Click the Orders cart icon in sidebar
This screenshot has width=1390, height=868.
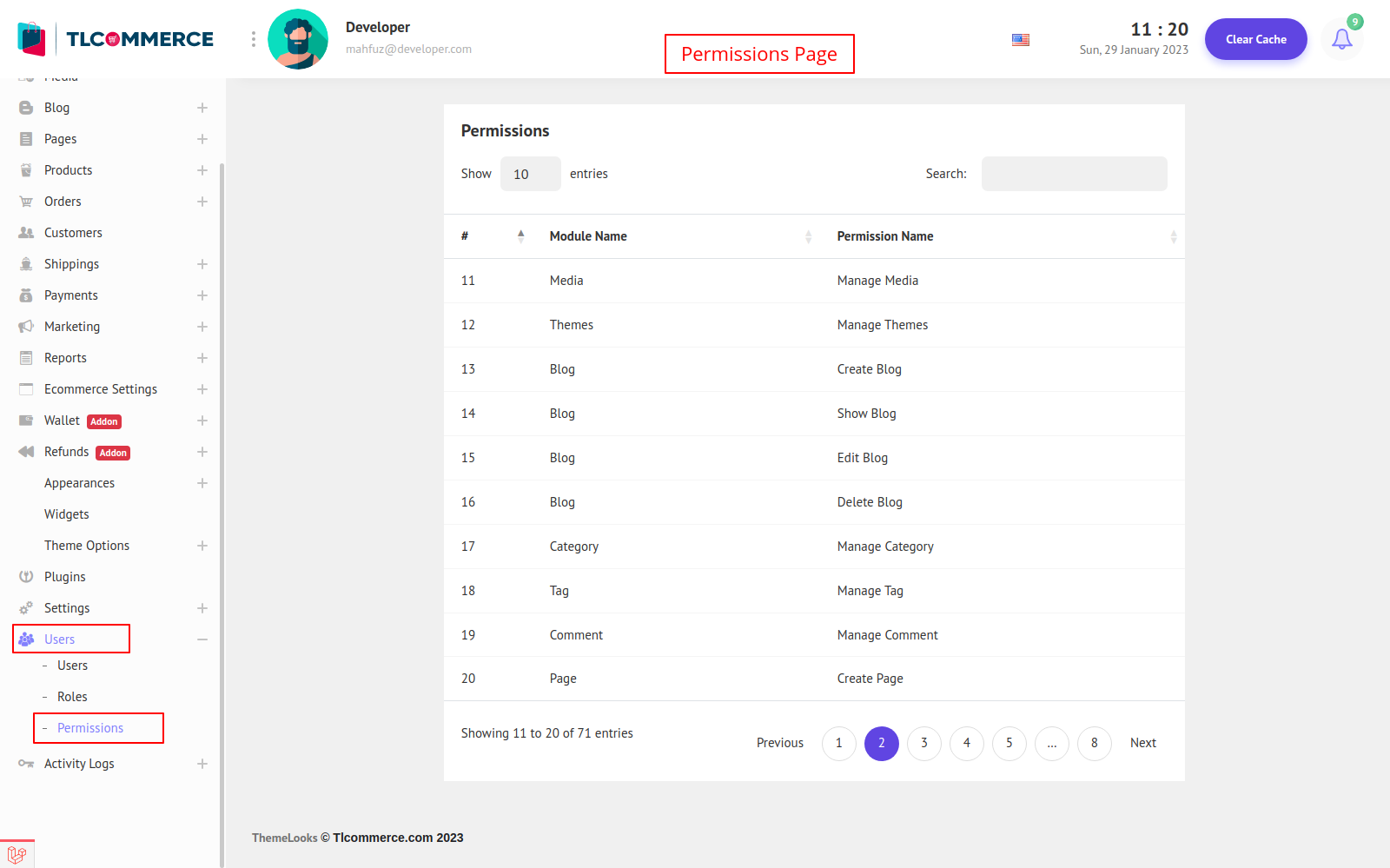click(x=26, y=202)
